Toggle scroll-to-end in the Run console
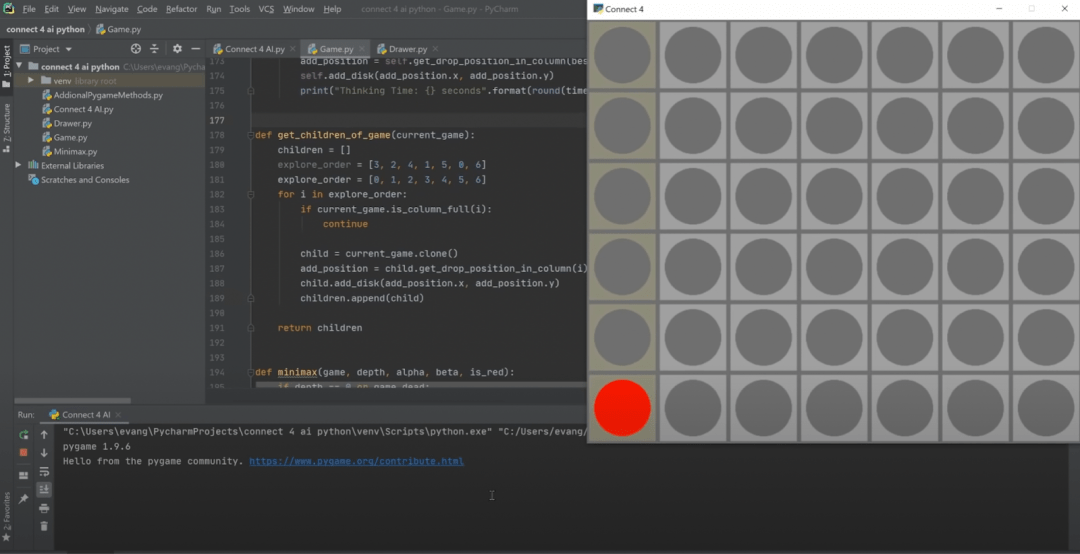Viewport: 1080px width, 554px height. [44, 489]
